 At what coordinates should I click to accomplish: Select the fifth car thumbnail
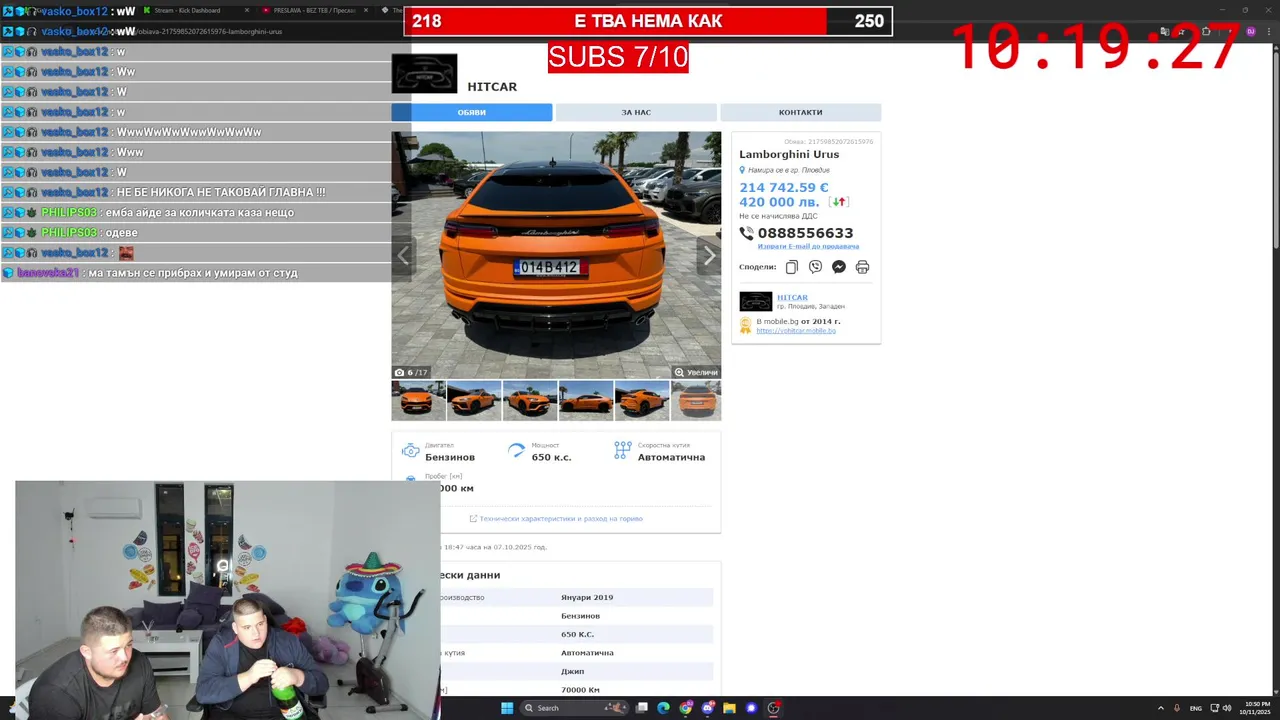pyautogui.click(x=641, y=401)
